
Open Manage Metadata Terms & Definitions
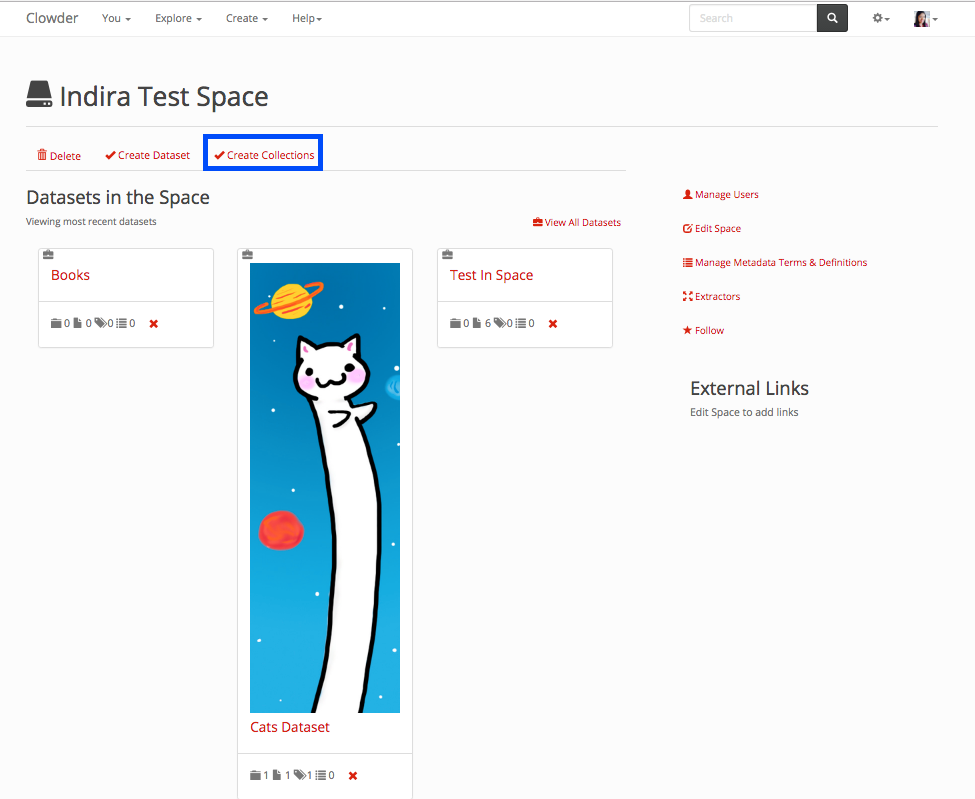click(780, 263)
